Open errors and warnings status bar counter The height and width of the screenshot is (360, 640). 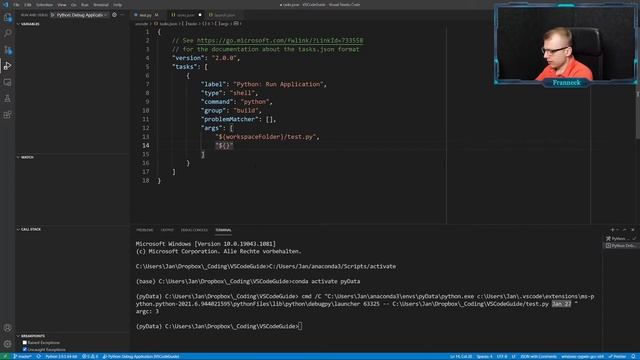coord(90,356)
